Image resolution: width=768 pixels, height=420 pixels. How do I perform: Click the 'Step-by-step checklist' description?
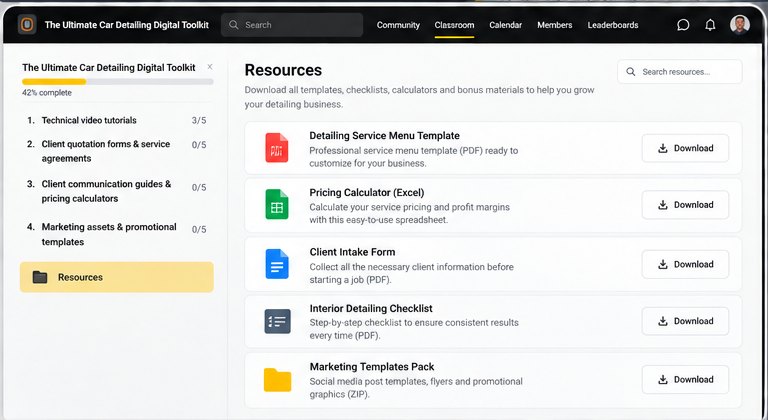[414, 329]
